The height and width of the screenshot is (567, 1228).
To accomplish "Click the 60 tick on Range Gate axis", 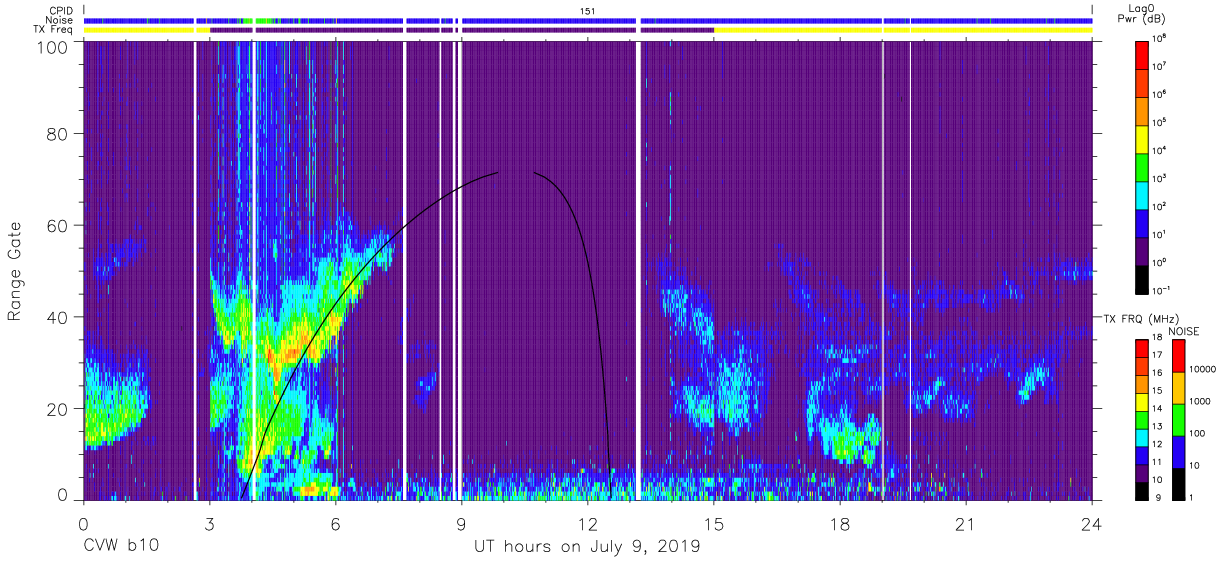I will point(57,226).
